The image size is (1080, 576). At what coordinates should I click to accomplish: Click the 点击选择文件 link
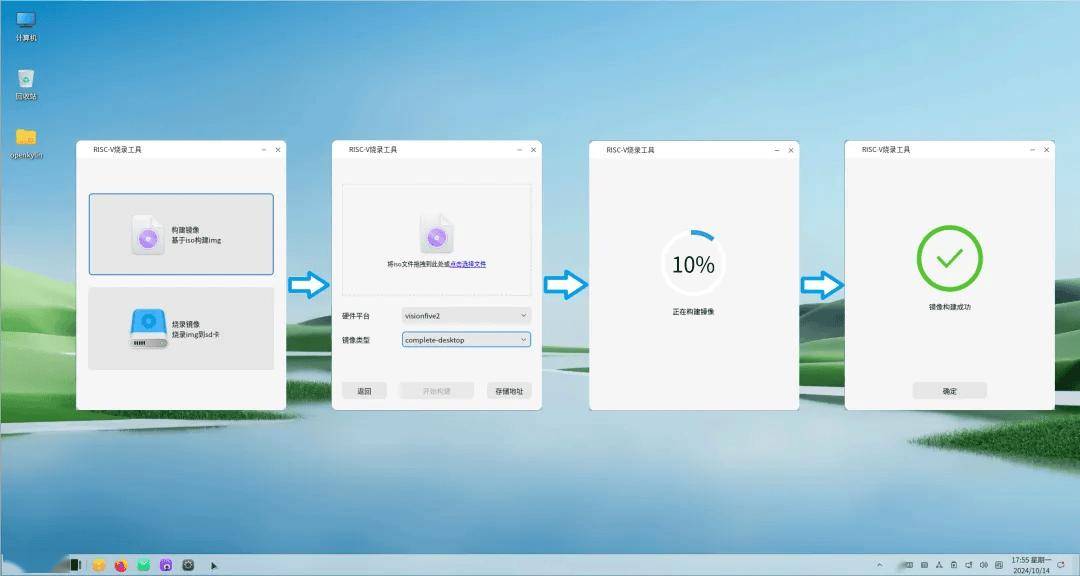468,264
